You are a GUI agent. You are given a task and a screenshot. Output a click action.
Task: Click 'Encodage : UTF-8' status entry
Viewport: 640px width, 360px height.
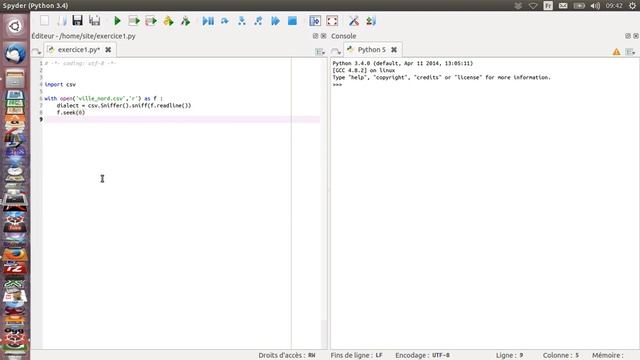pos(422,355)
